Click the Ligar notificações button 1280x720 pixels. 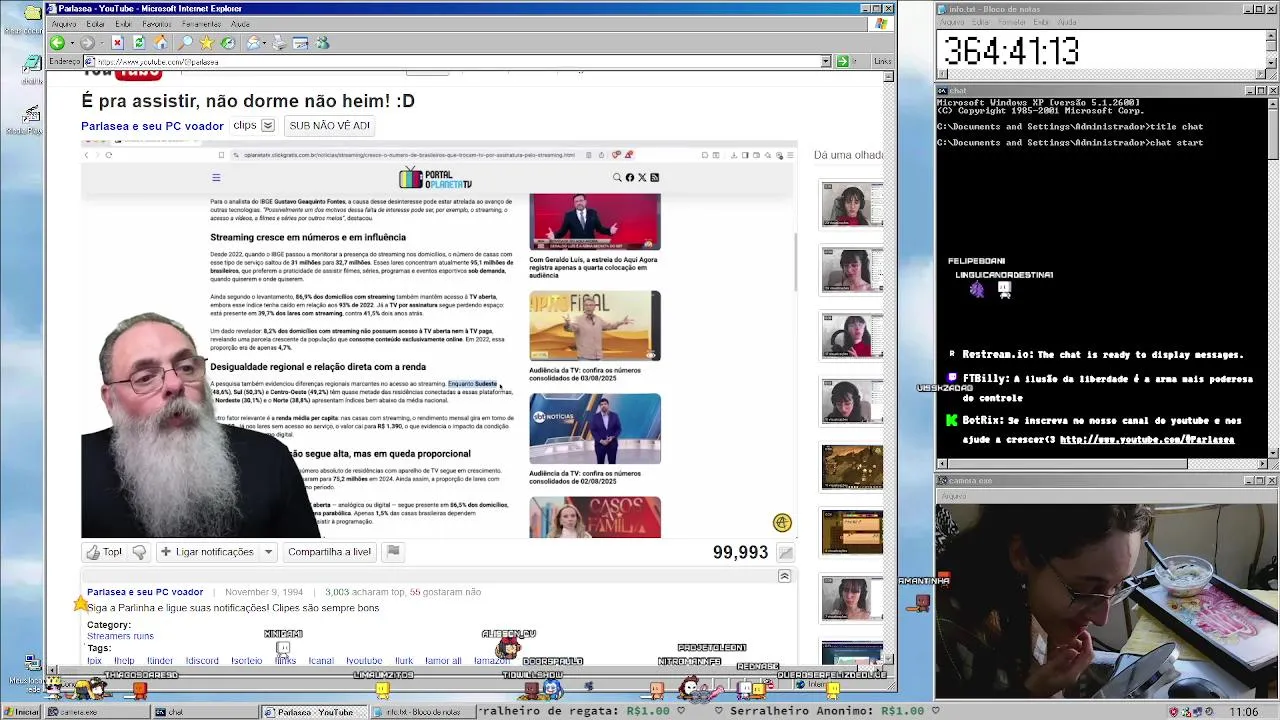[x=207, y=552]
